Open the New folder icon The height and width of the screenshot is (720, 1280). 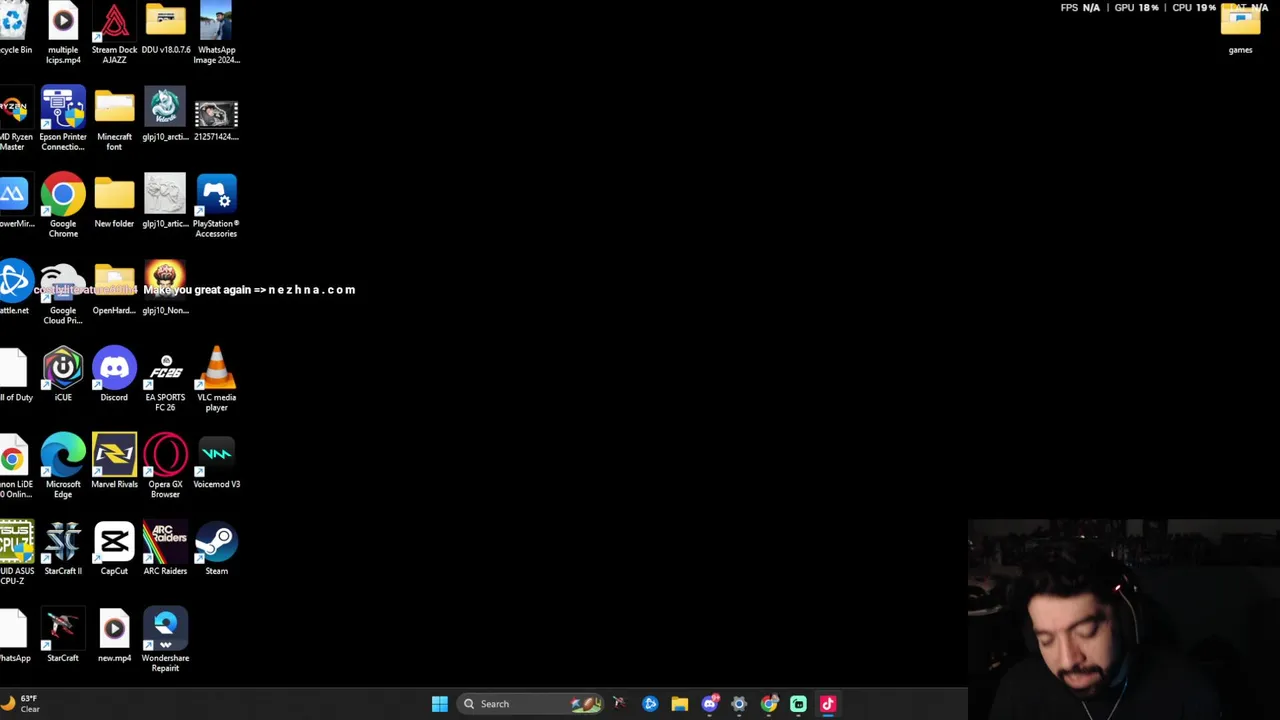tap(114, 202)
